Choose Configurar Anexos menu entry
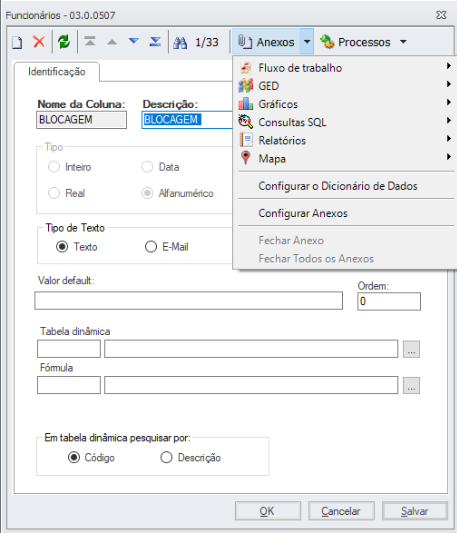This screenshot has height=533, width=457. (303, 213)
